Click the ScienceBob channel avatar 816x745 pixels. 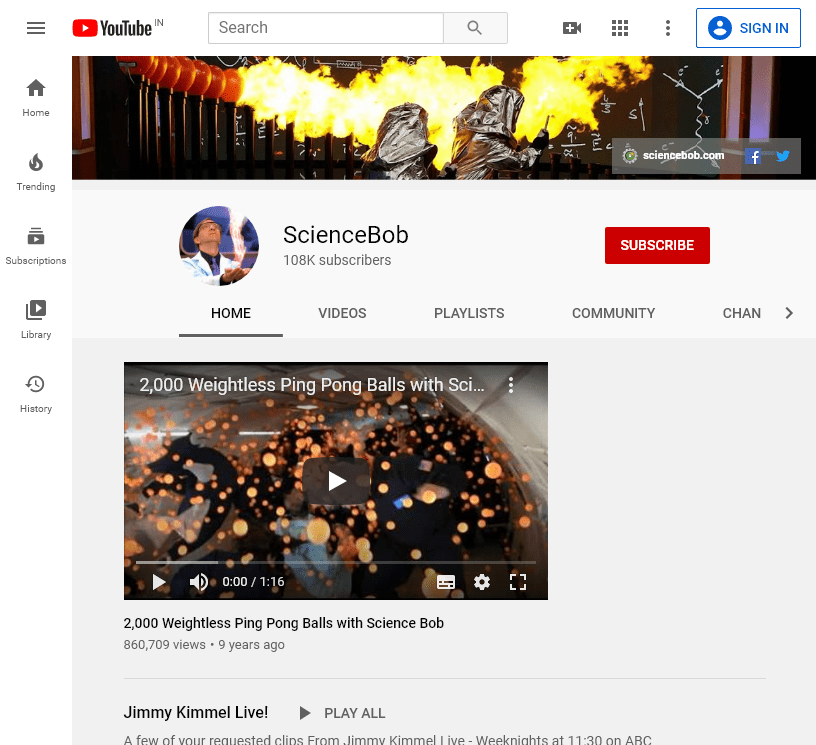point(219,246)
